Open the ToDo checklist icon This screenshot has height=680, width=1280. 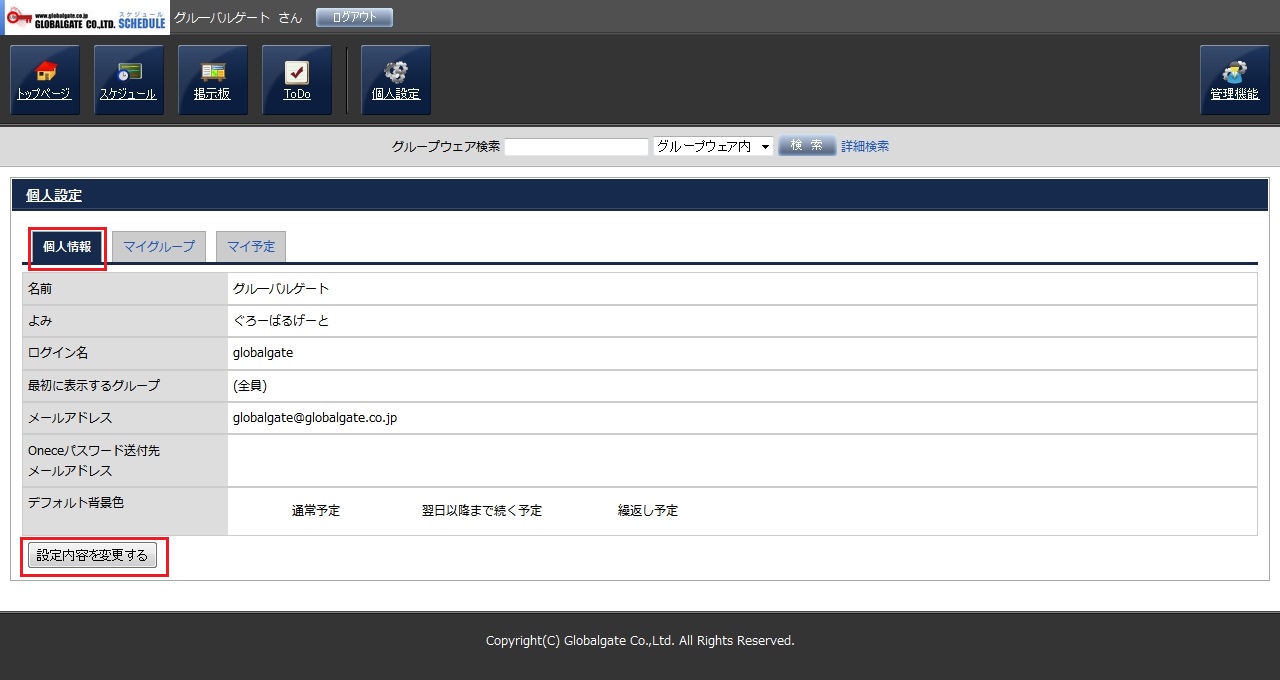296,80
